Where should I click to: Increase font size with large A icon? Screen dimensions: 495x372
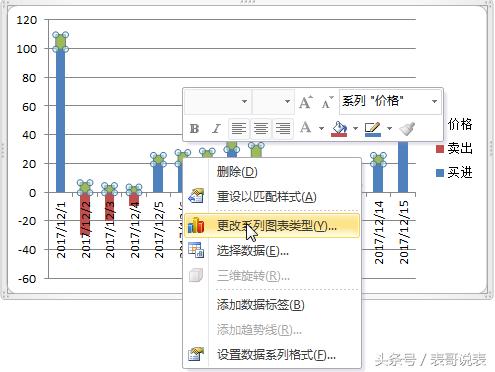pos(306,102)
